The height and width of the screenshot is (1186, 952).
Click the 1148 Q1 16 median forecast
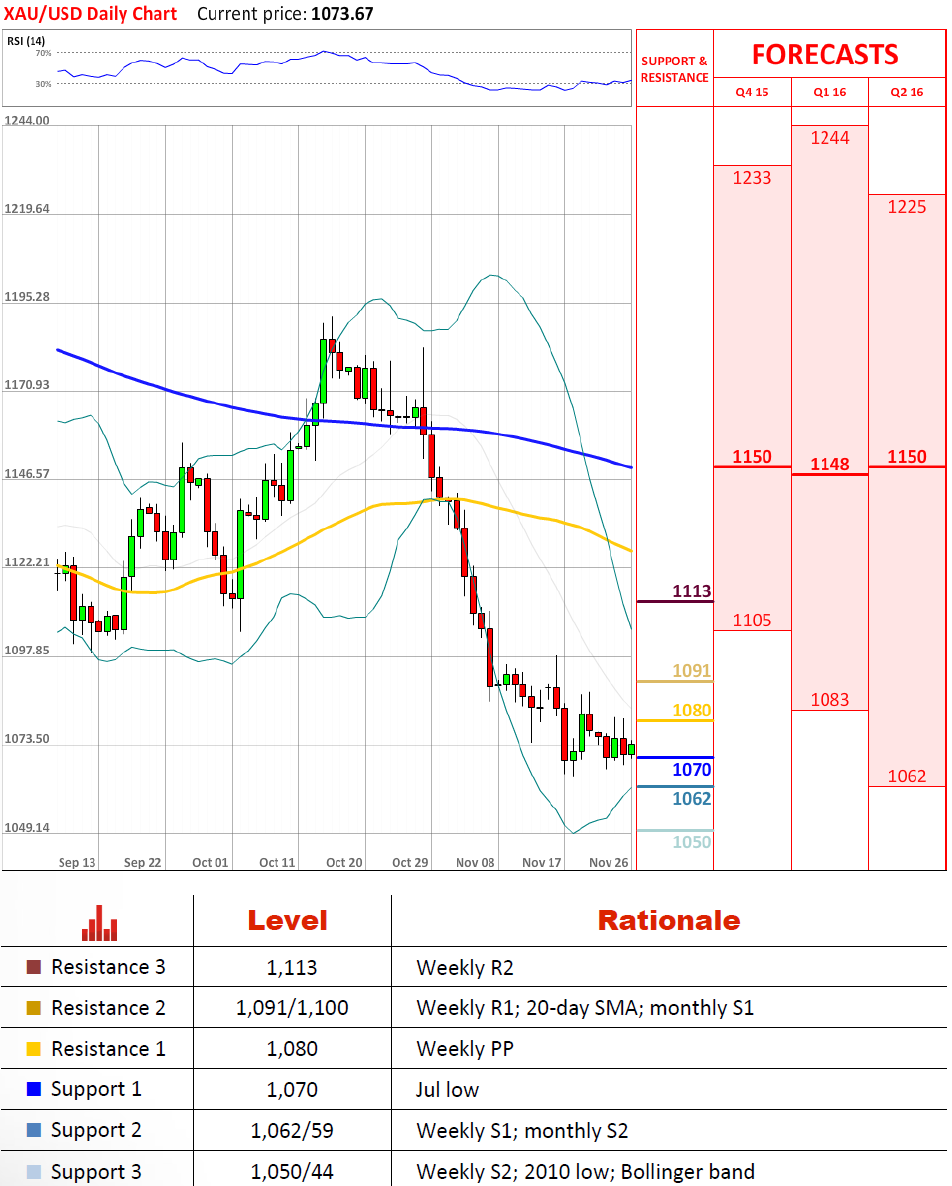point(830,464)
